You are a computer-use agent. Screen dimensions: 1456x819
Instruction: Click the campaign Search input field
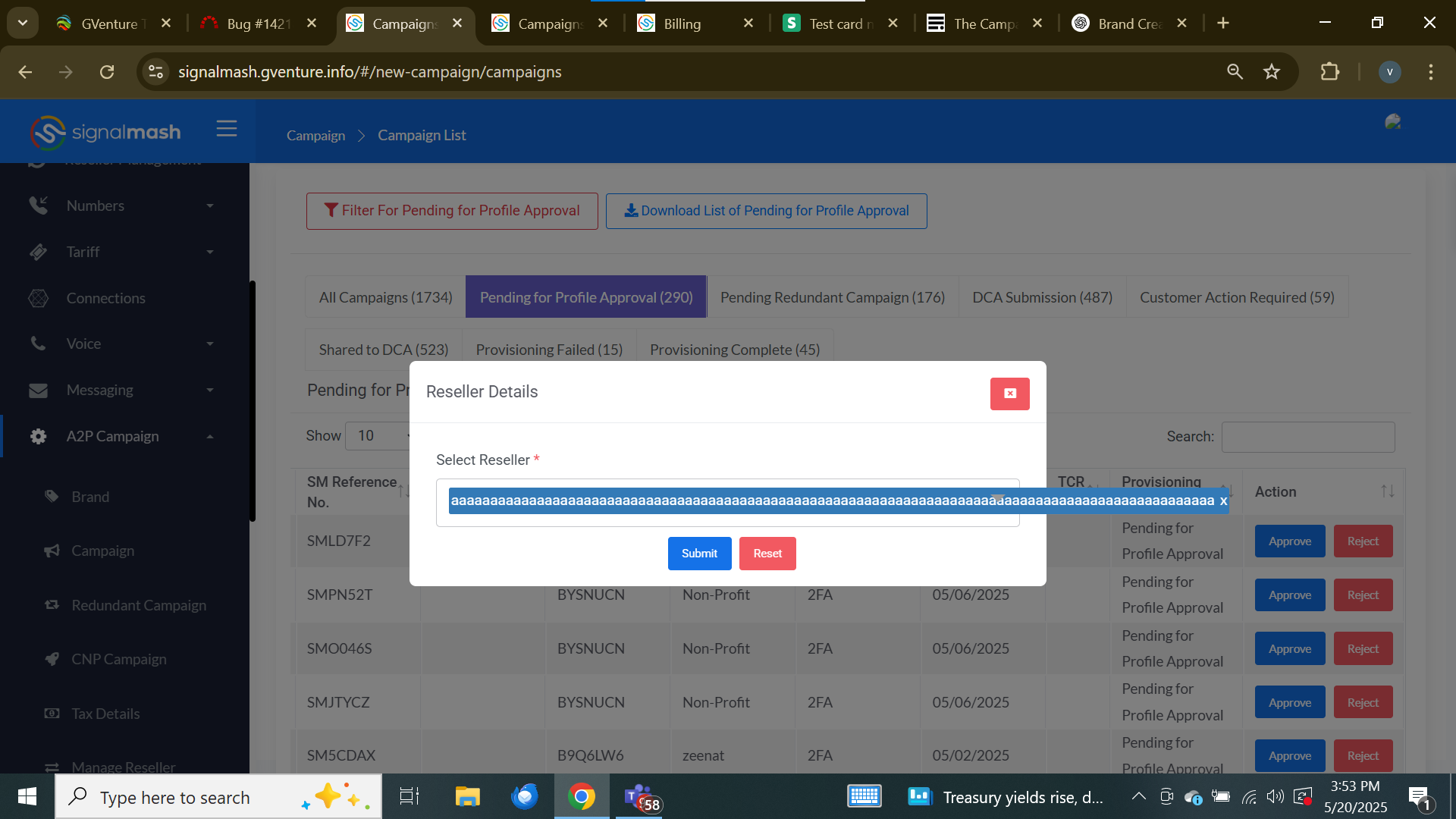coord(1307,437)
